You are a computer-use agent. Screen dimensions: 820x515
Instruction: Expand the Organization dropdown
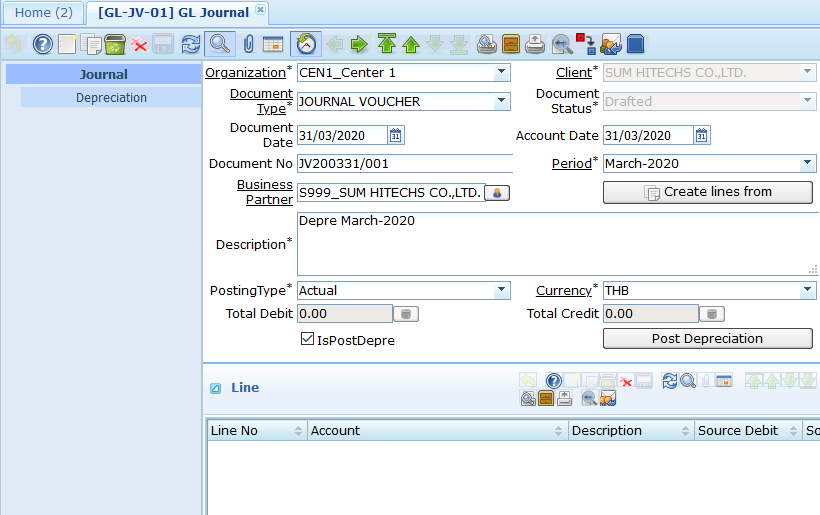502,72
